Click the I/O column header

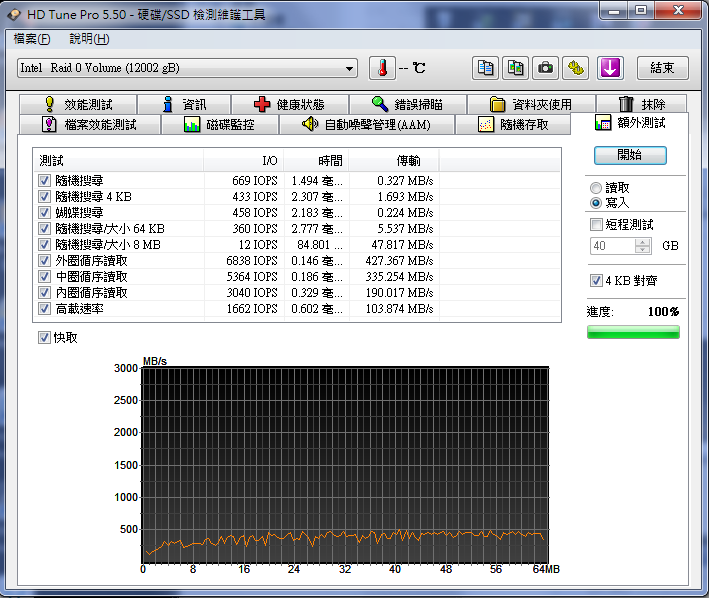tap(244, 160)
